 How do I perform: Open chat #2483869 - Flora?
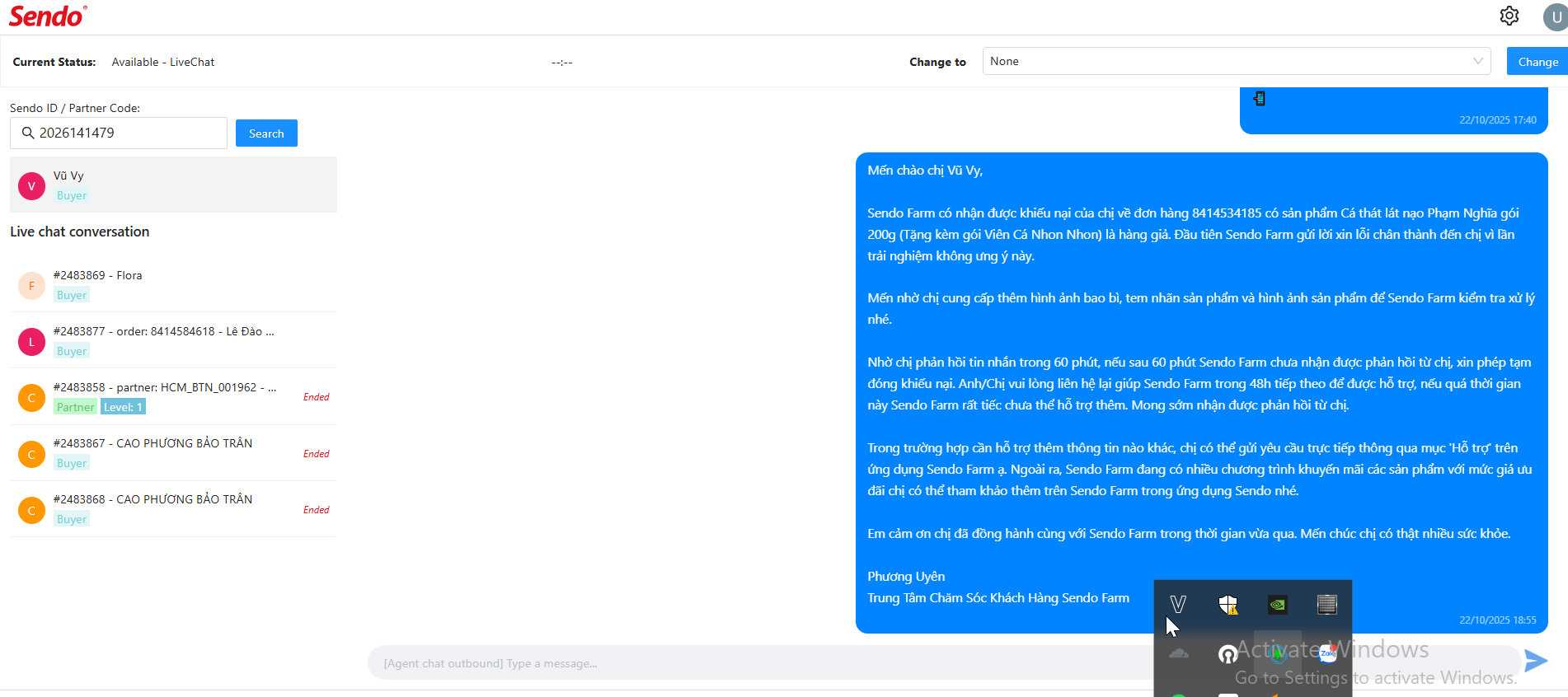(x=173, y=285)
